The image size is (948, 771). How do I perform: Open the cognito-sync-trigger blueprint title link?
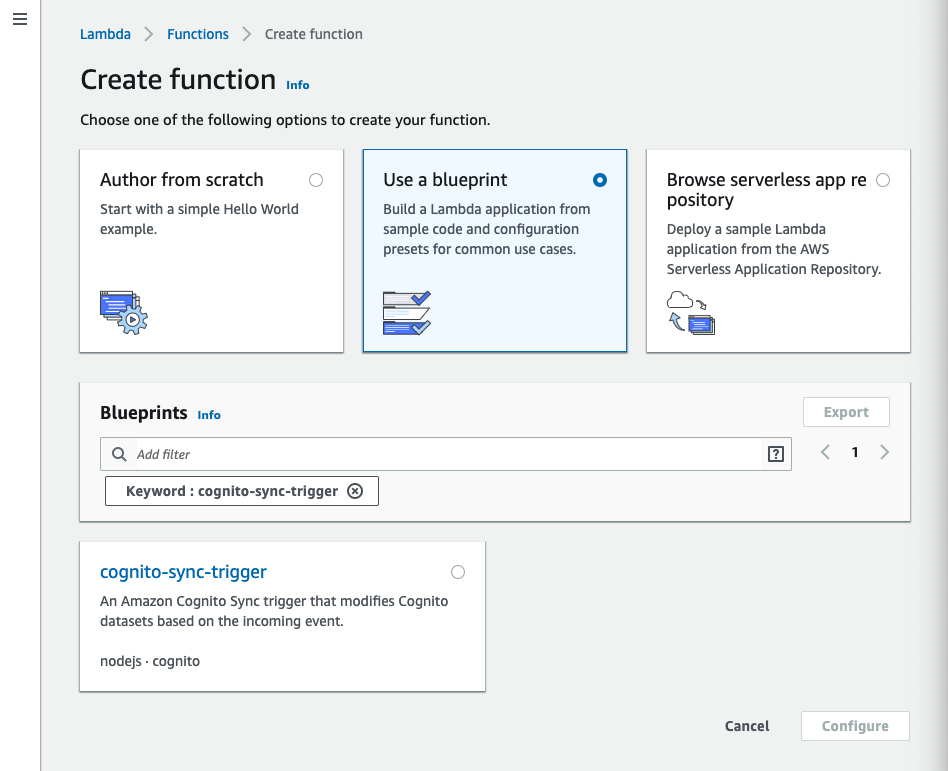point(183,571)
